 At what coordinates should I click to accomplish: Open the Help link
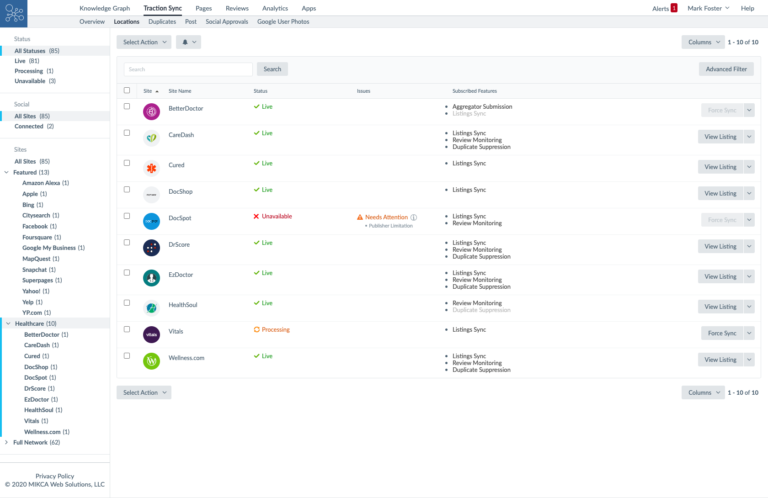[747, 8]
